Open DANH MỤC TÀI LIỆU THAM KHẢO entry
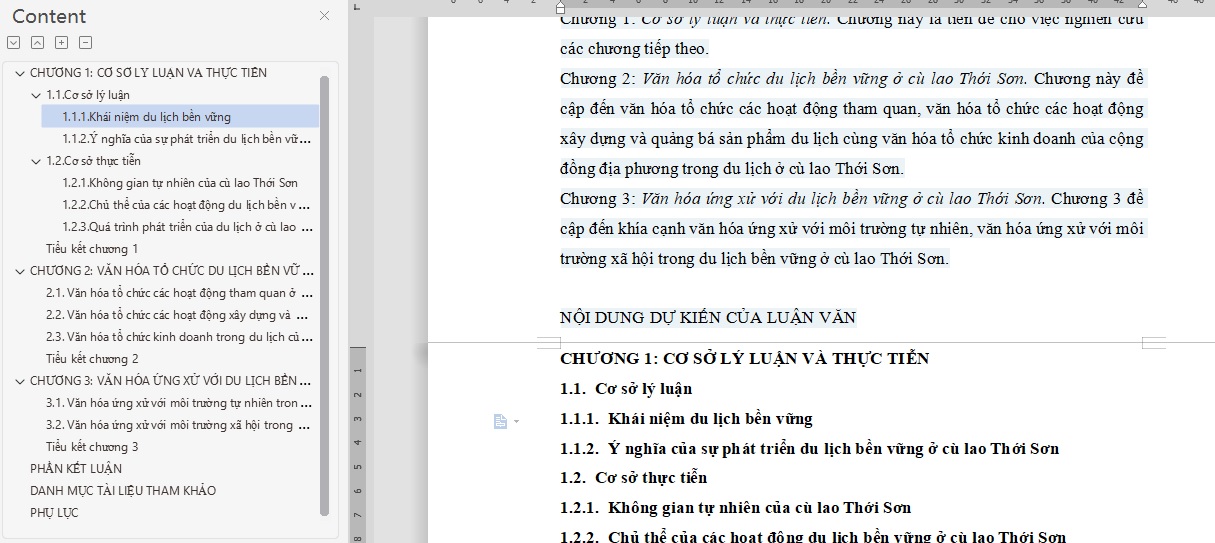Screen dimensions: 1215x543 (x=123, y=491)
